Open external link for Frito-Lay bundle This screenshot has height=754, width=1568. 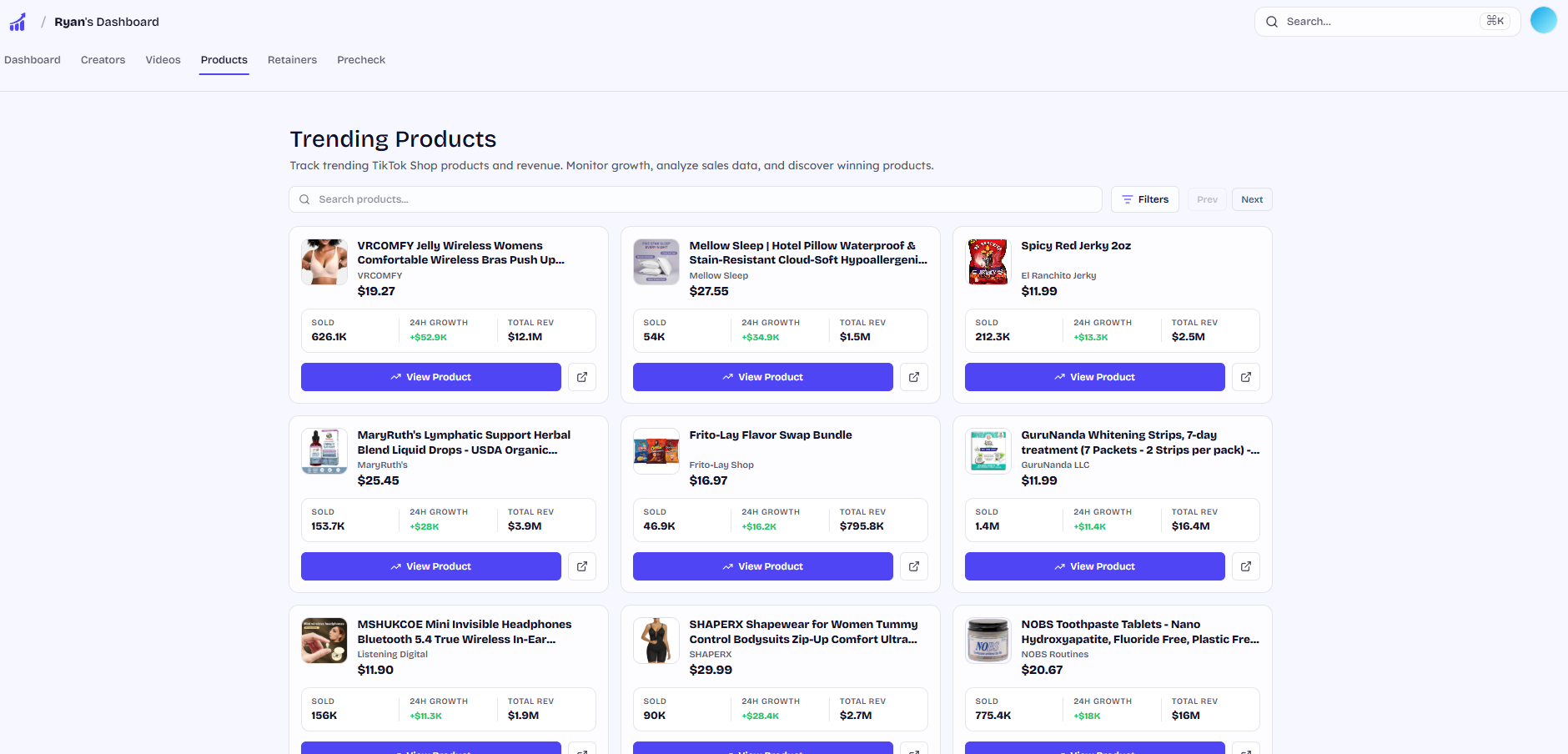click(x=914, y=566)
